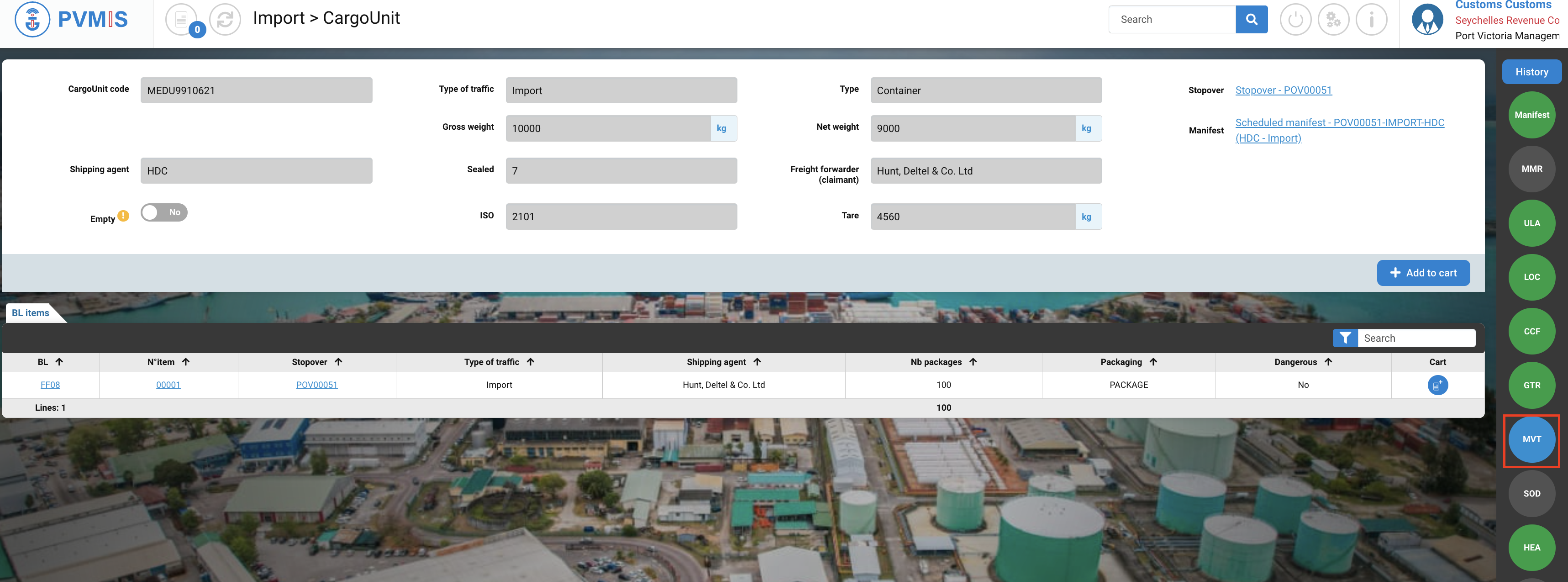This screenshot has width=1568, height=582.
Task: Click the Empty warning exclamation icon
Action: pos(124,216)
